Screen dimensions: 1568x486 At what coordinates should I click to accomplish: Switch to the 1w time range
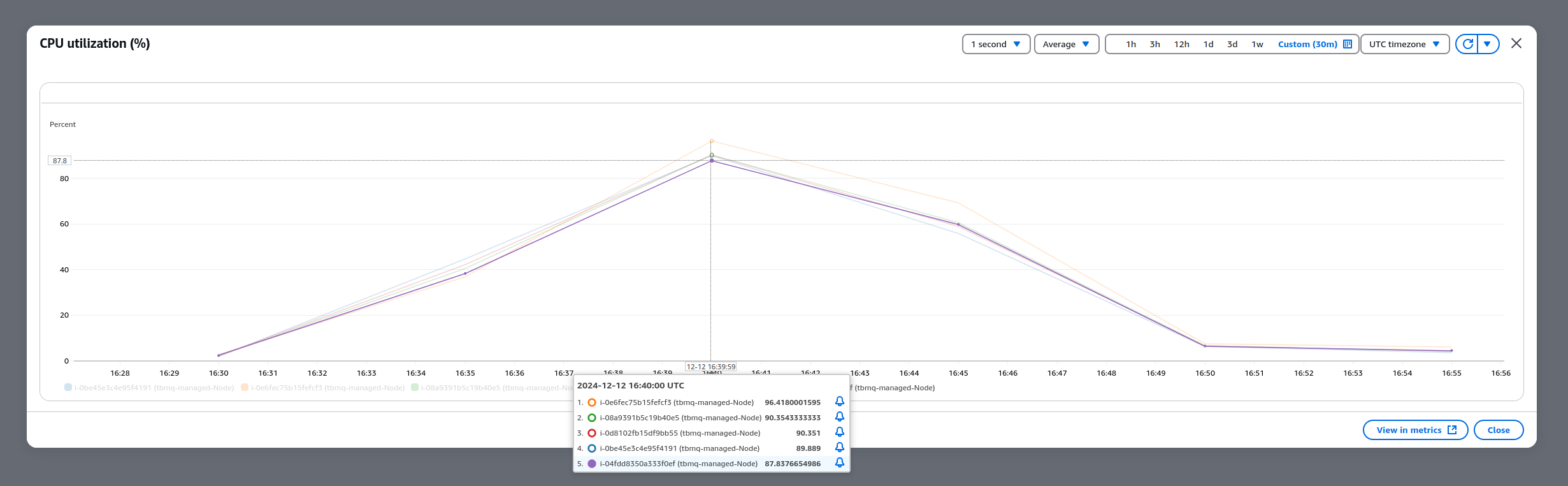click(x=1257, y=44)
